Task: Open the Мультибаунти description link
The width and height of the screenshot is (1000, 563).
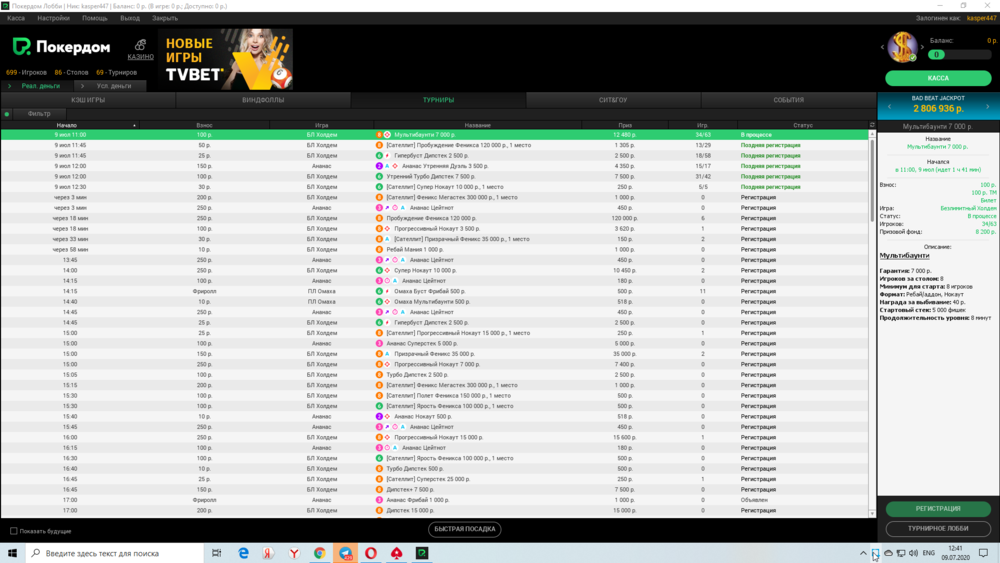Action: [x=904, y=255]
